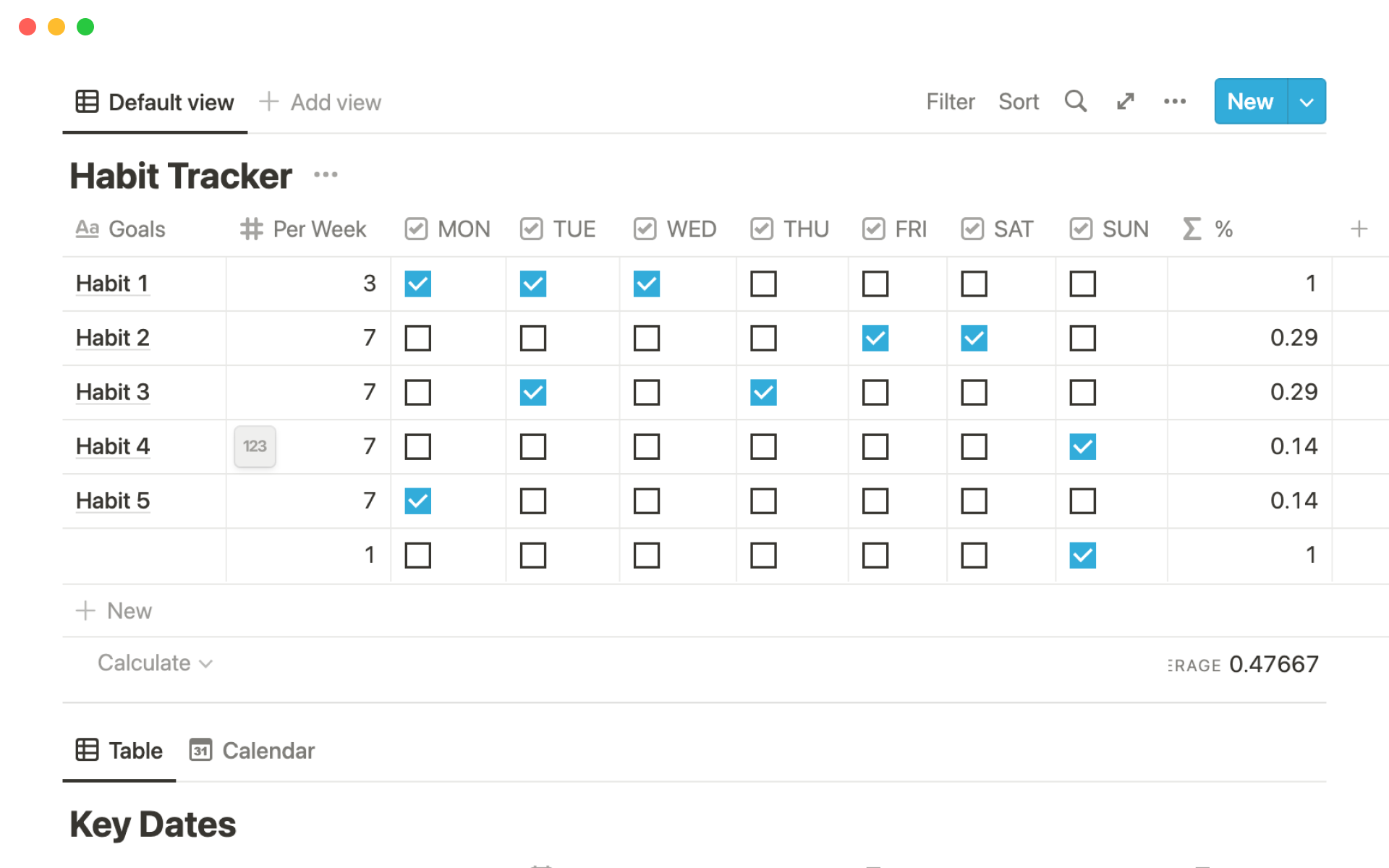Screen dimensions: 1389x868
Task: Open the Habit 5 page link
Action: (113, 501)
